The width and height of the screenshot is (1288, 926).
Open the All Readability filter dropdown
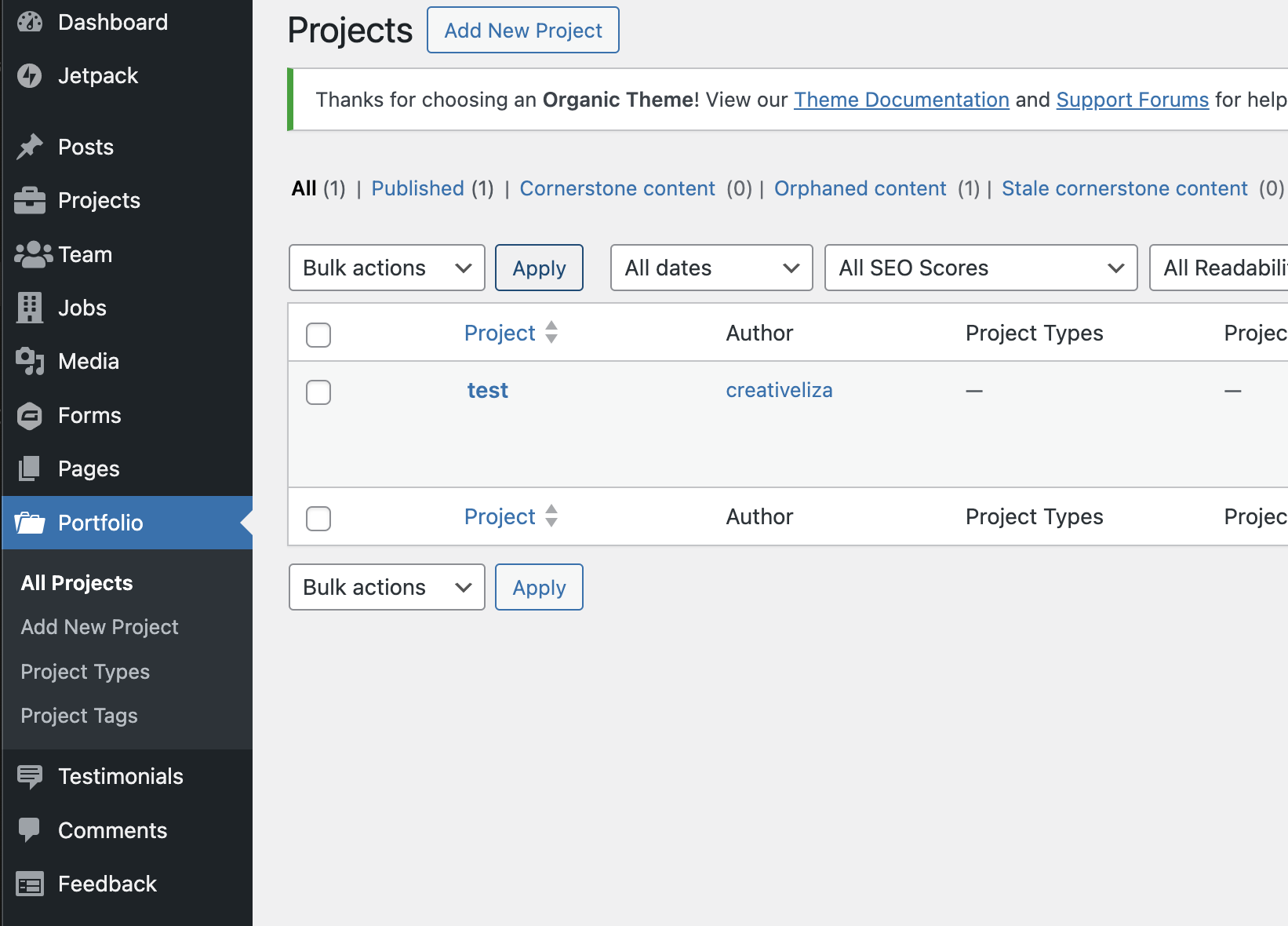click(1219, 268)
